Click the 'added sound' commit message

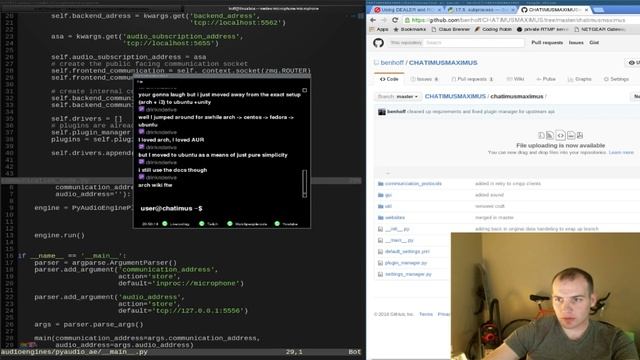coord(489,195)
